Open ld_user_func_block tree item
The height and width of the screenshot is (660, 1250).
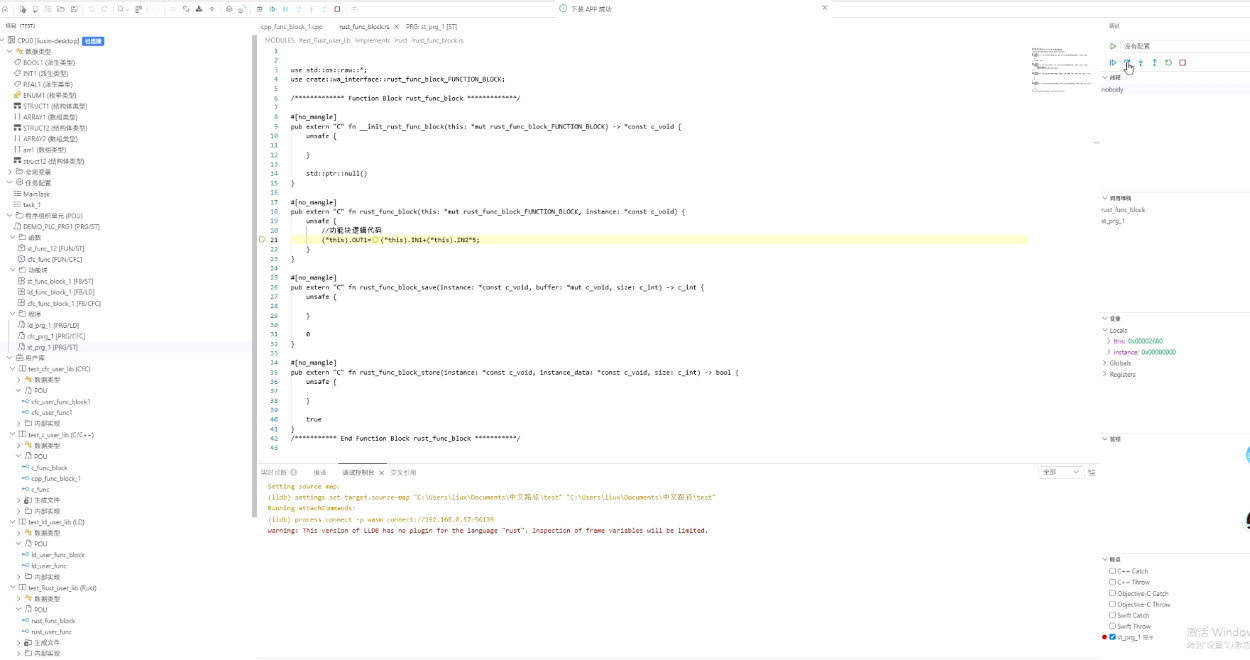(58, 555)
